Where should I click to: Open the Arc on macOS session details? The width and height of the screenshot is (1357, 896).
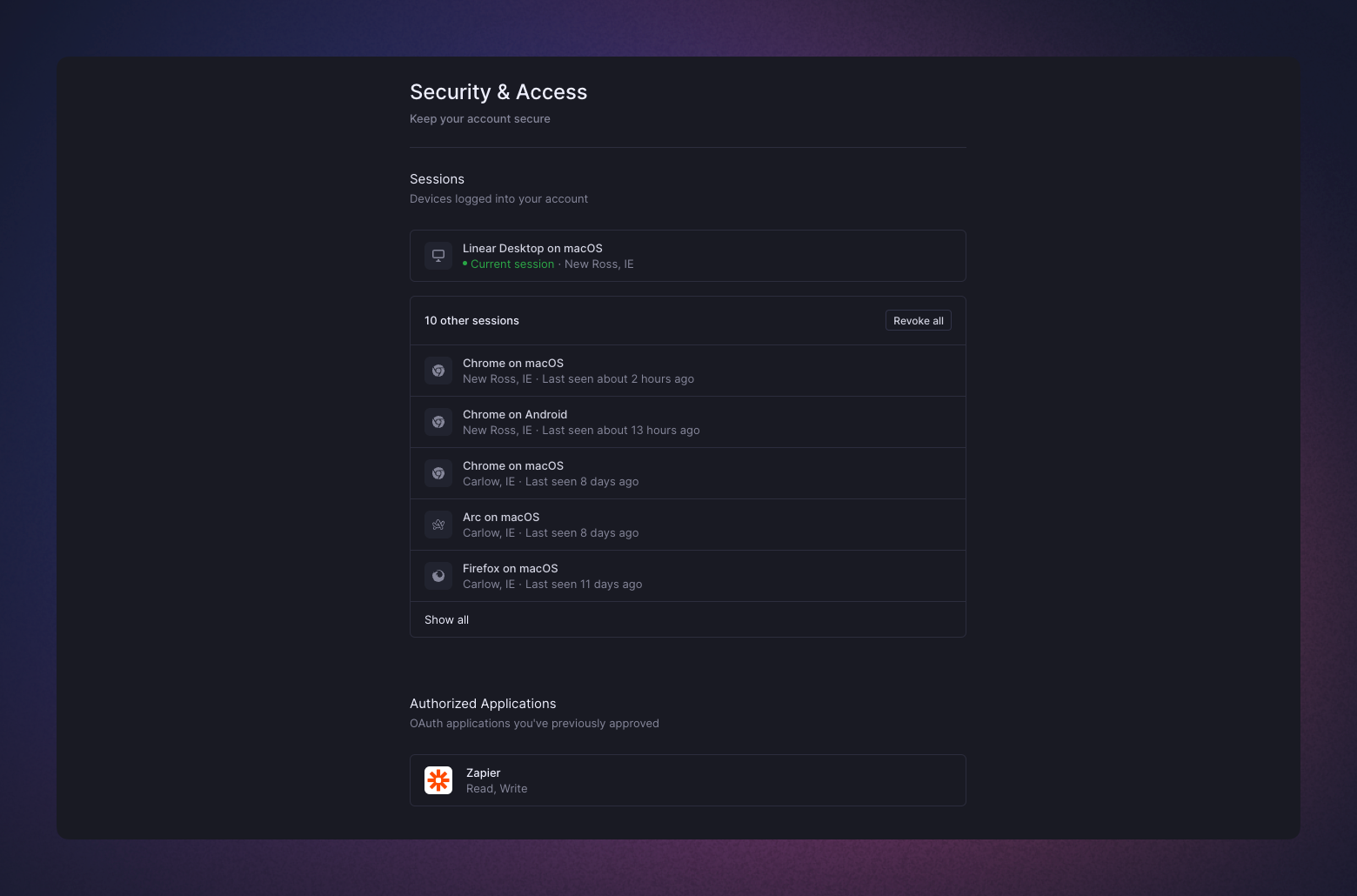pyautogui.click(x=687, y=524)
